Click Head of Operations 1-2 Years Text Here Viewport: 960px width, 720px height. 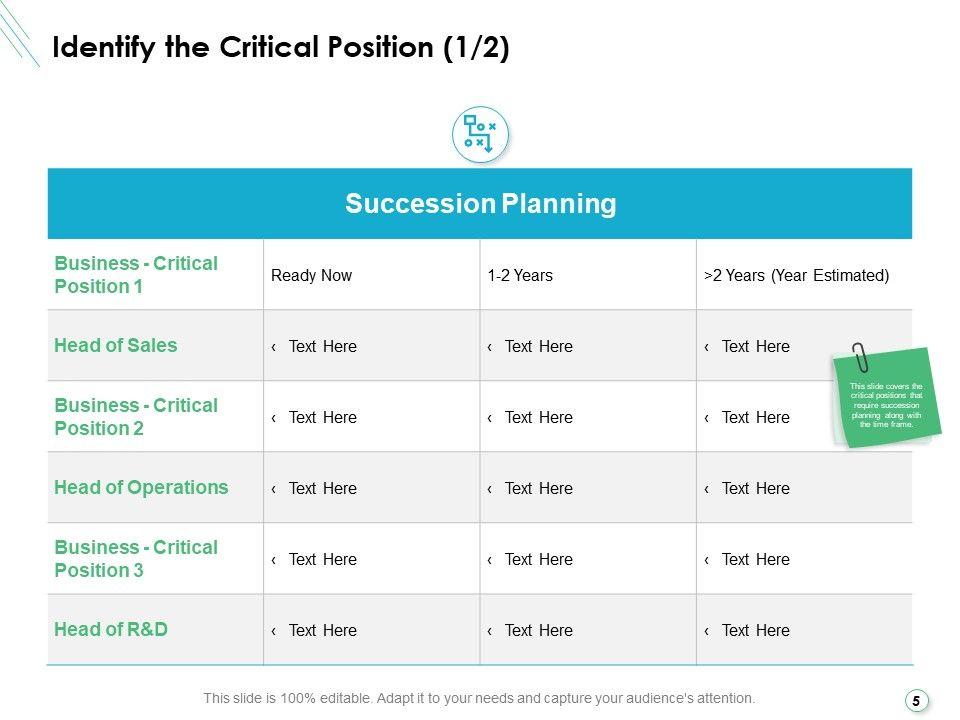(538, 488)
